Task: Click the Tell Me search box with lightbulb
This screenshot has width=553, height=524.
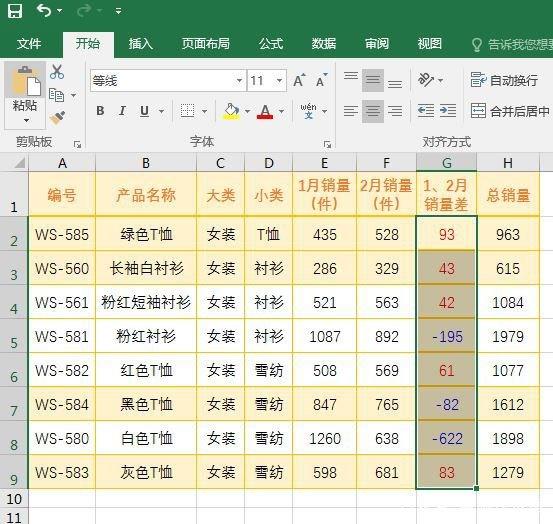Action: point(512,44)
